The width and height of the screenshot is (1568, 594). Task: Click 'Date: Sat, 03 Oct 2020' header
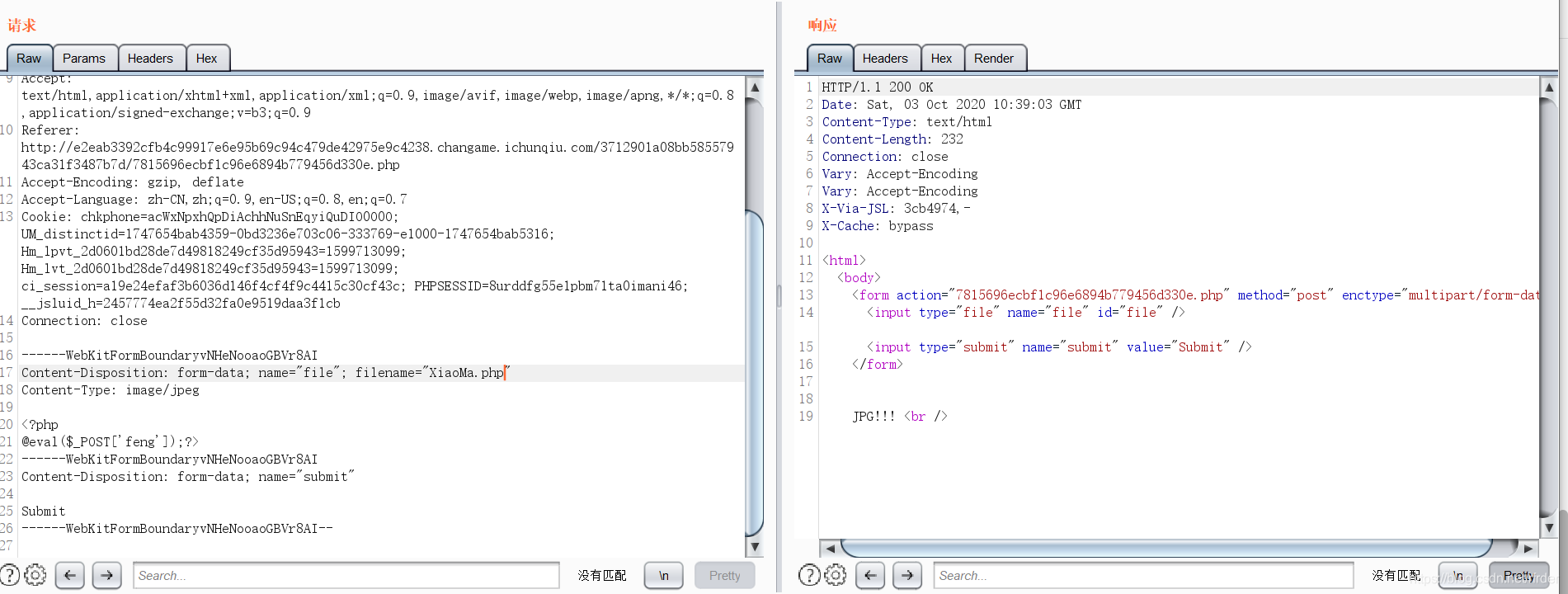pyautogui.click(x=952, y=105)
